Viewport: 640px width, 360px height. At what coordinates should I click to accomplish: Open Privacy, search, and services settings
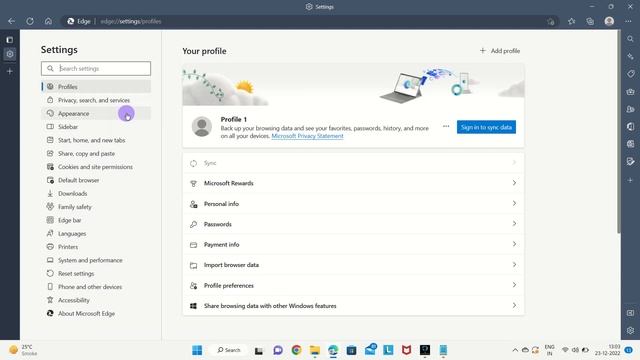point(96,100)
